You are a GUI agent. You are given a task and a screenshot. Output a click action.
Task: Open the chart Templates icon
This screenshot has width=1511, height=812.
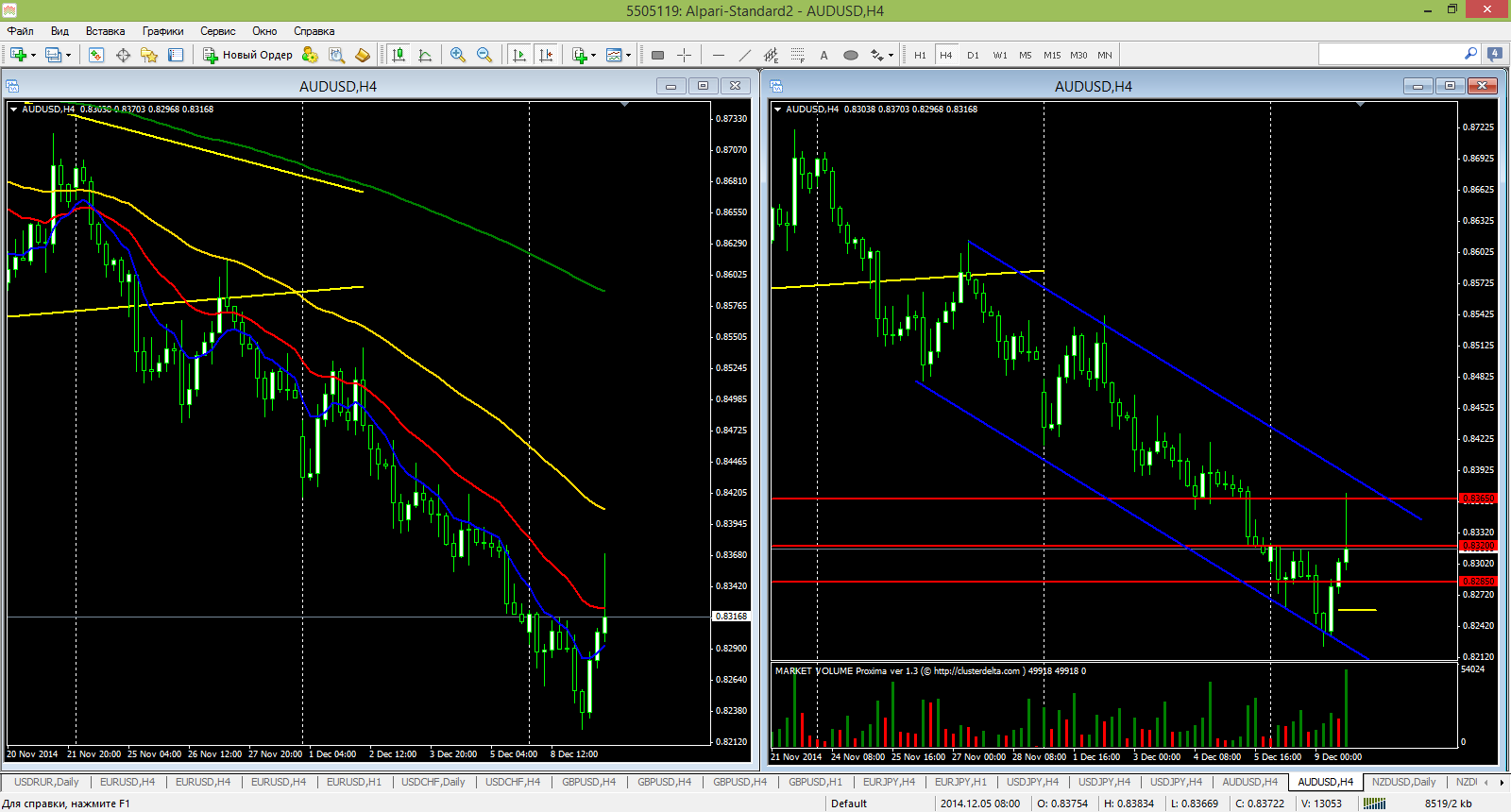pos(615,55)
